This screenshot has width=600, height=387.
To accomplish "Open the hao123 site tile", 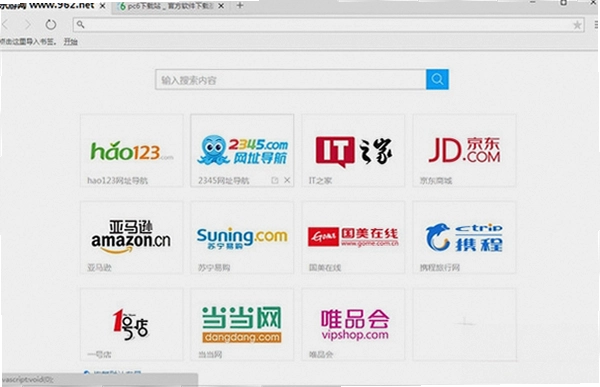I will (132, 150).
